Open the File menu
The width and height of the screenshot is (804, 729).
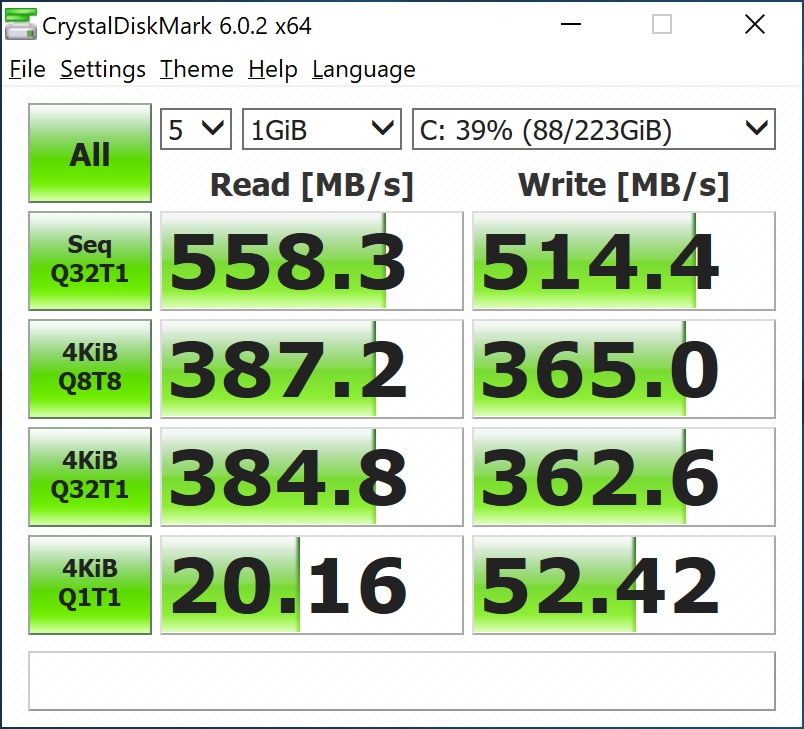tap(27, 69)
